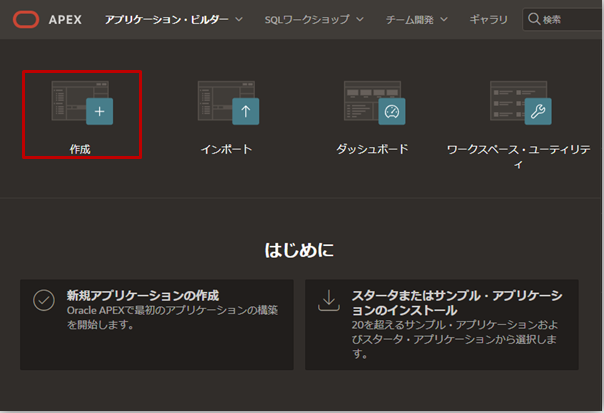The width and height of the screenshot is (604, 413).
Task: Open the ギャラリー menu item
Action: (x=488, y=19)
